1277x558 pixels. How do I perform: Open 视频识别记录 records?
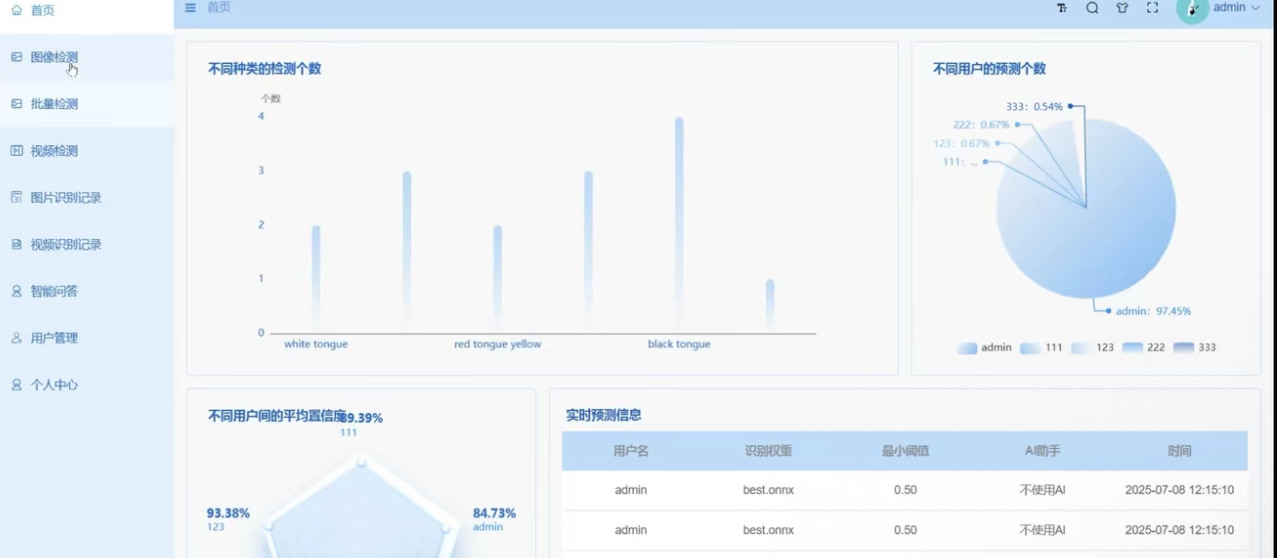tap(87, 244)
